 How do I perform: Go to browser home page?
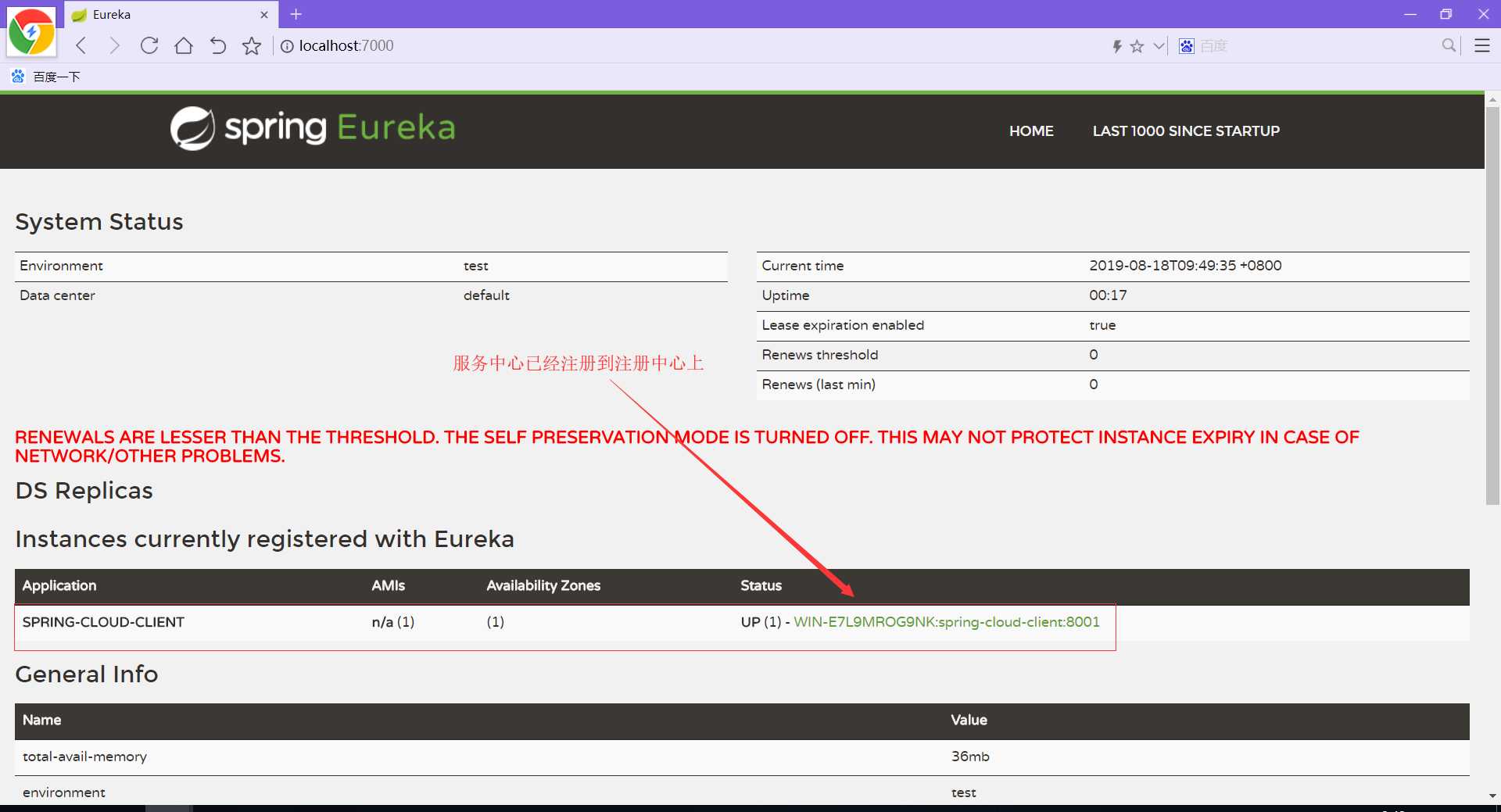(184, 46)
